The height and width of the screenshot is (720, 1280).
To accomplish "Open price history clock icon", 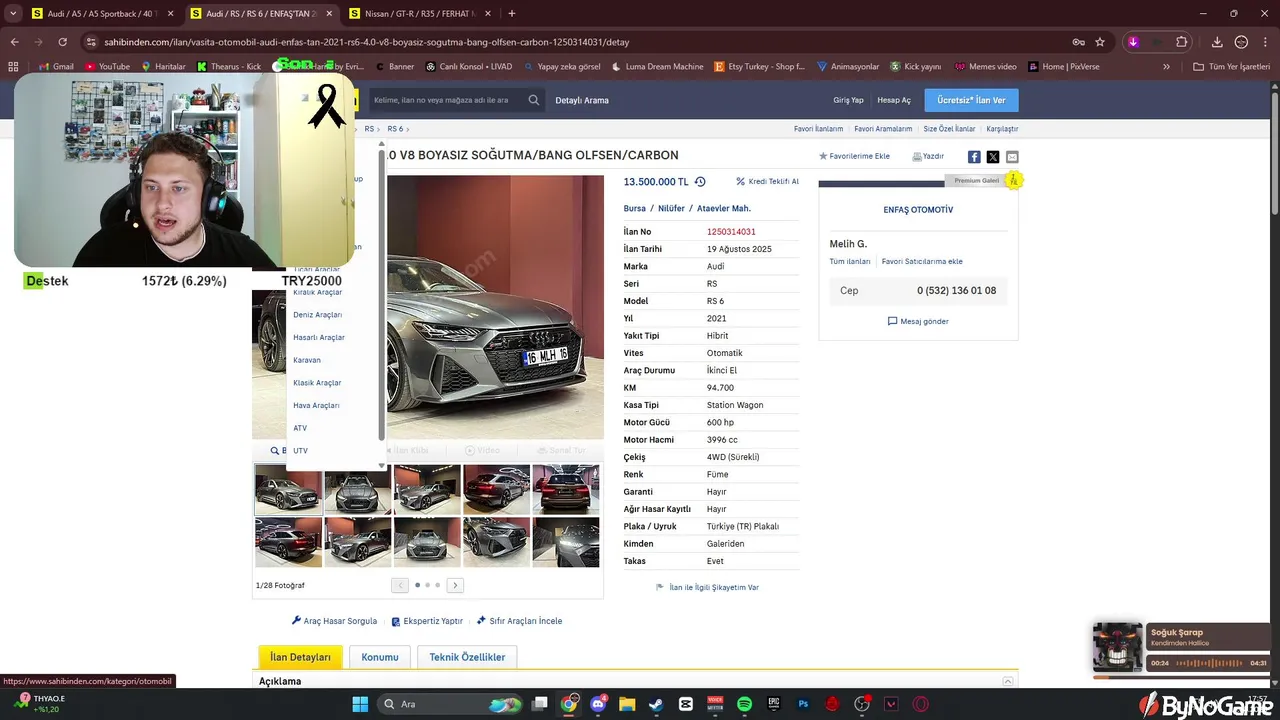I will pos(700,182).
